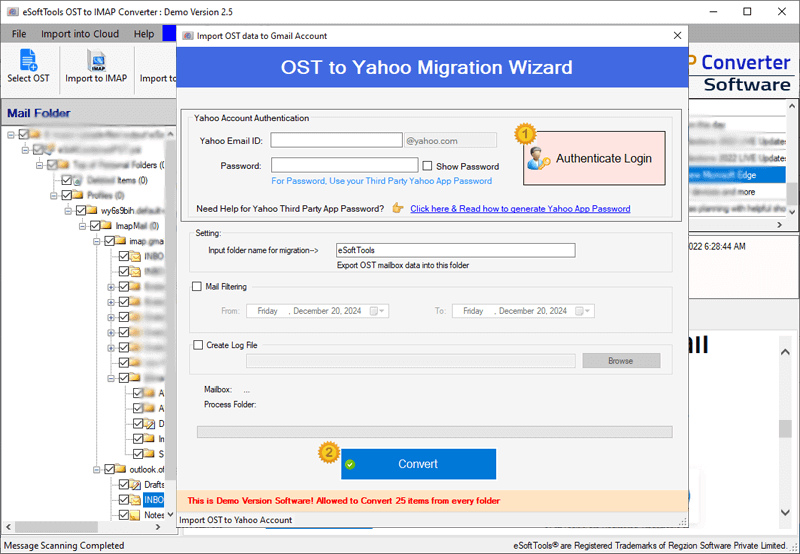Screen dimensions: 800x554
Task: Uncheck the Deleted Items folder checkbox
Action: 66,180
